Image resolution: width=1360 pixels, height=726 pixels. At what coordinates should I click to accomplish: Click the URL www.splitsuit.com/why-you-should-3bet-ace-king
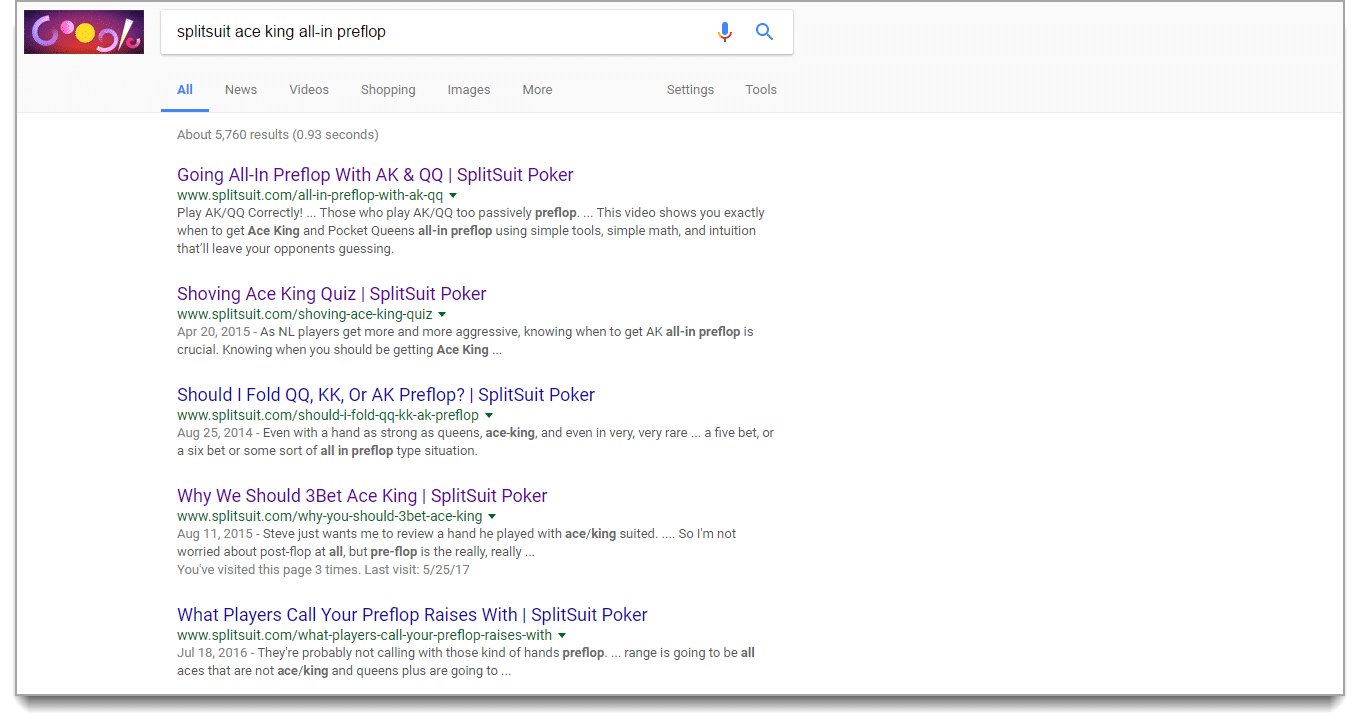(x=330, y=516)
